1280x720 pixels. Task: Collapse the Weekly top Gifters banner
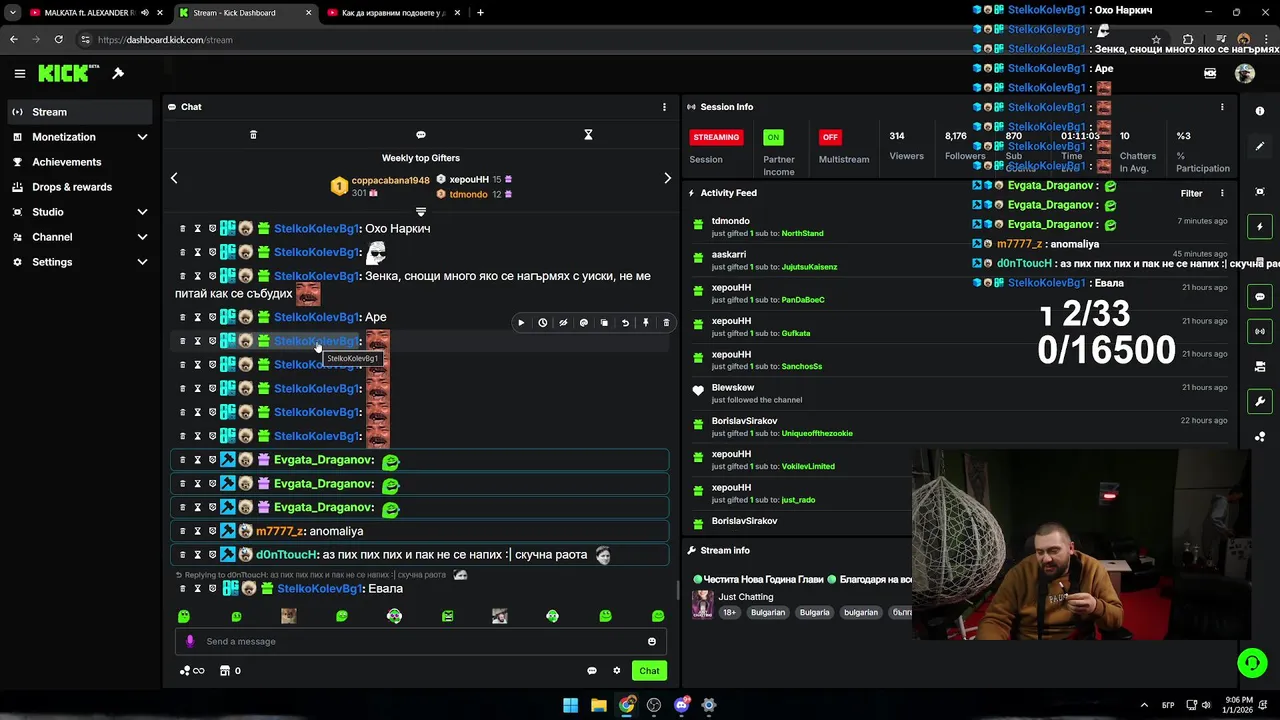click(x=421, y=212)
